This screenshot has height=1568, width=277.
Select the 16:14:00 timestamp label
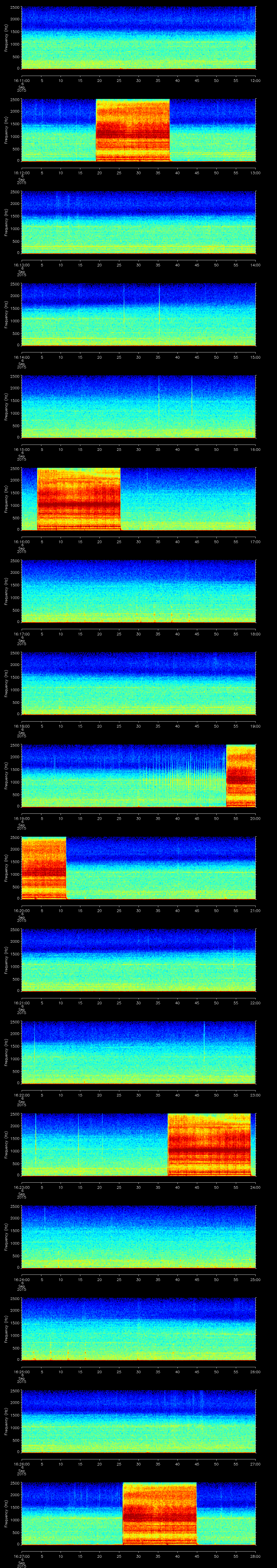click(21, 357)
